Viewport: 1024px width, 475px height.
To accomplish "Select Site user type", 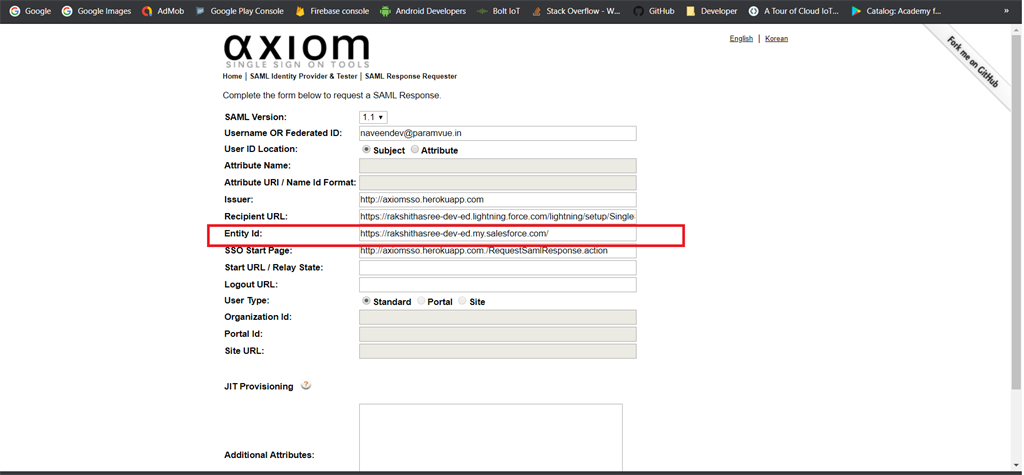I will tap(462, 301).
